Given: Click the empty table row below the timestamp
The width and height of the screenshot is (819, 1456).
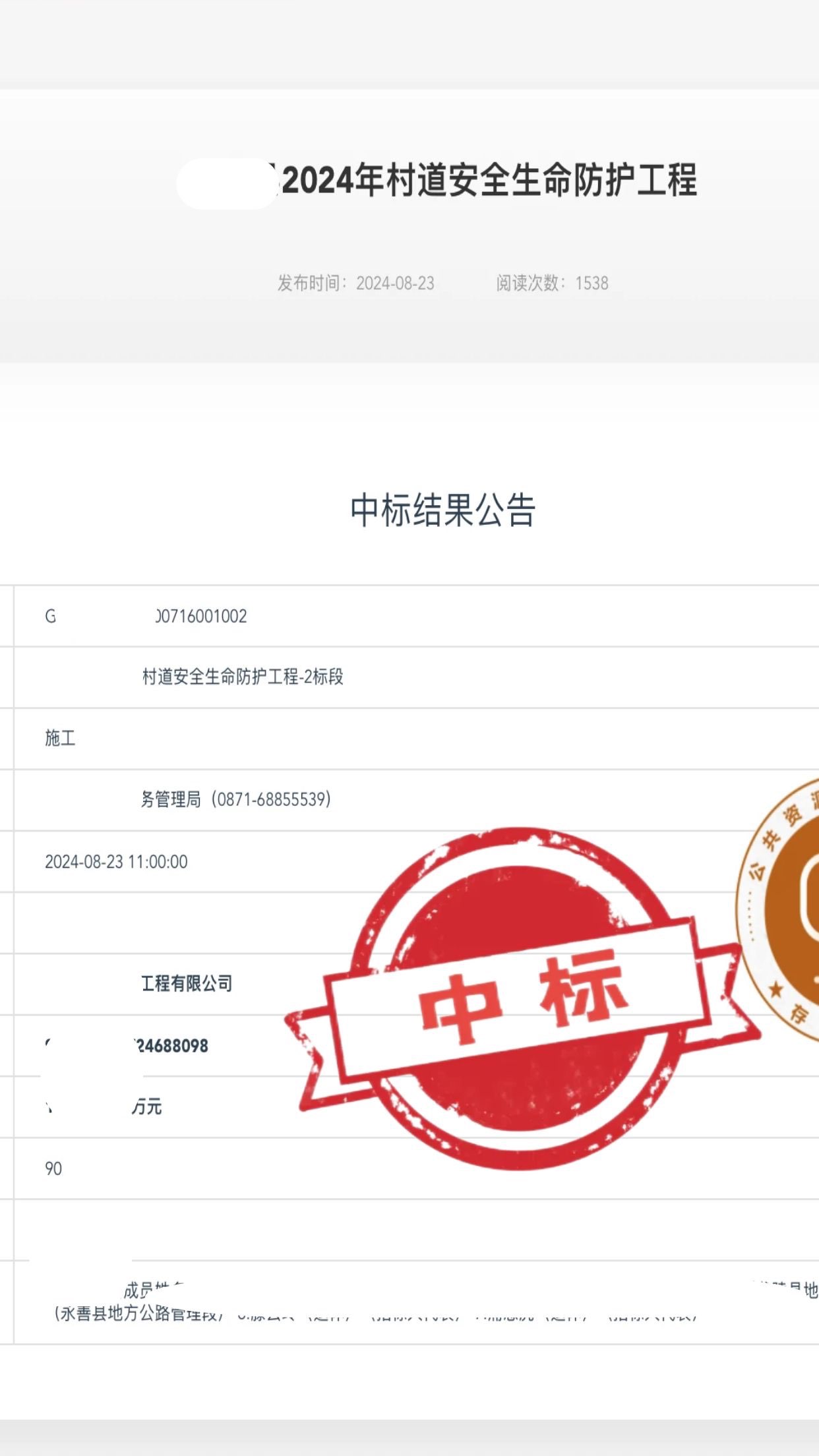Looking at the screenshot, I should point(198,923).
